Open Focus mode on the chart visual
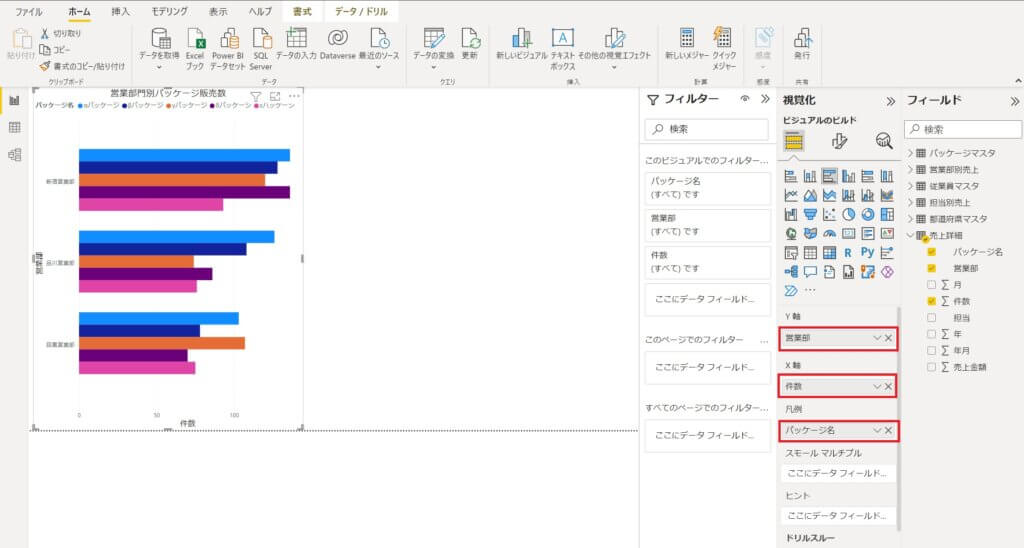 [x=275, y=97]
